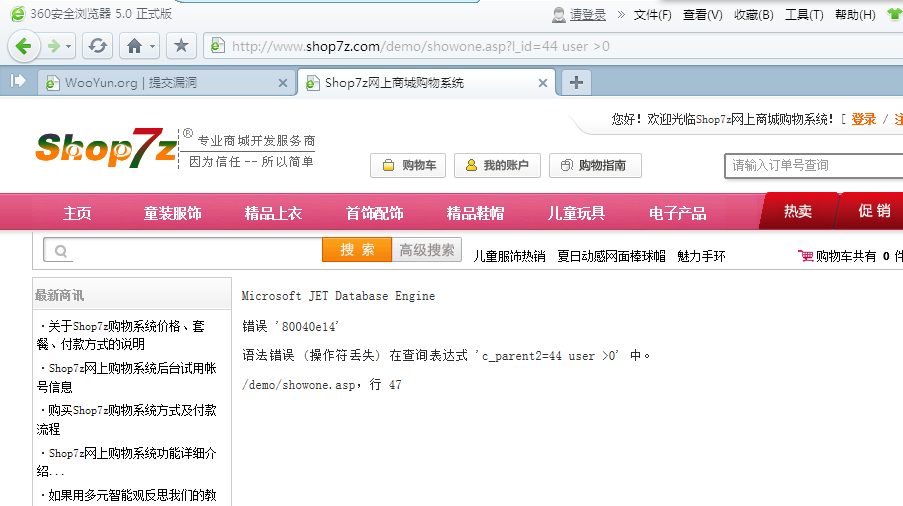Close the Shop7z tab
Viewport: 903px width, 506px height.
click(542, 83)
